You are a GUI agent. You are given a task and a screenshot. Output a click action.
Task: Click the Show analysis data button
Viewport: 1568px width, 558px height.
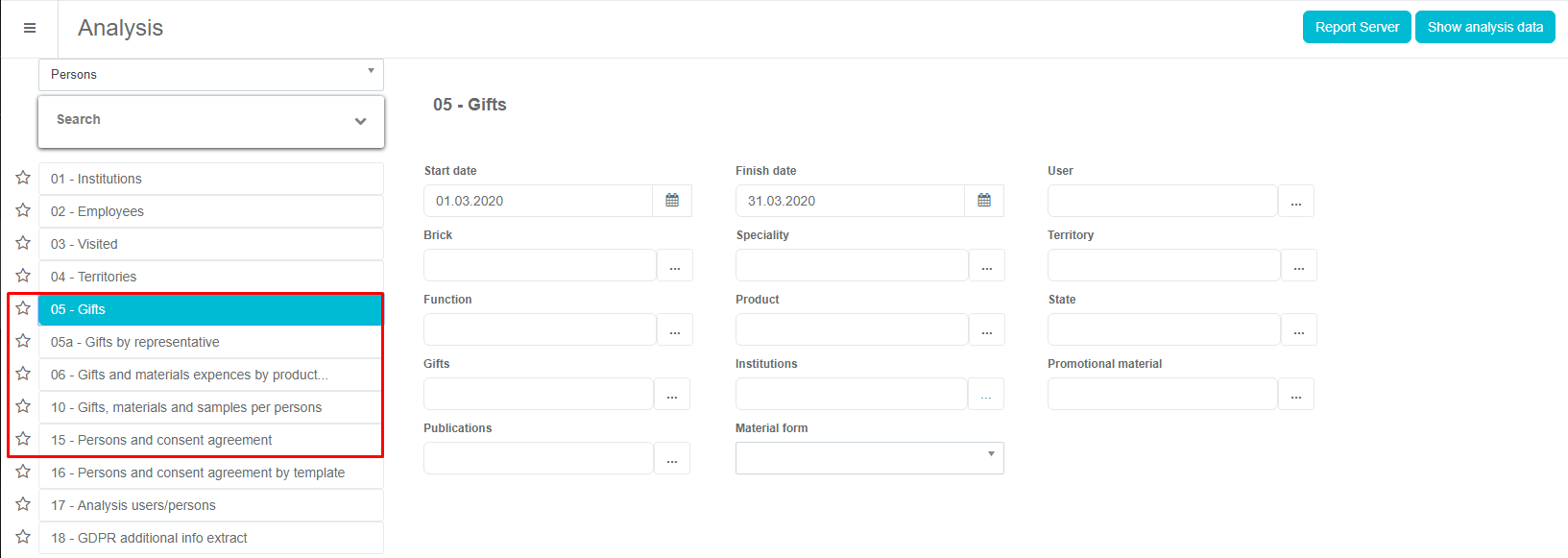tap(1484, 27)
